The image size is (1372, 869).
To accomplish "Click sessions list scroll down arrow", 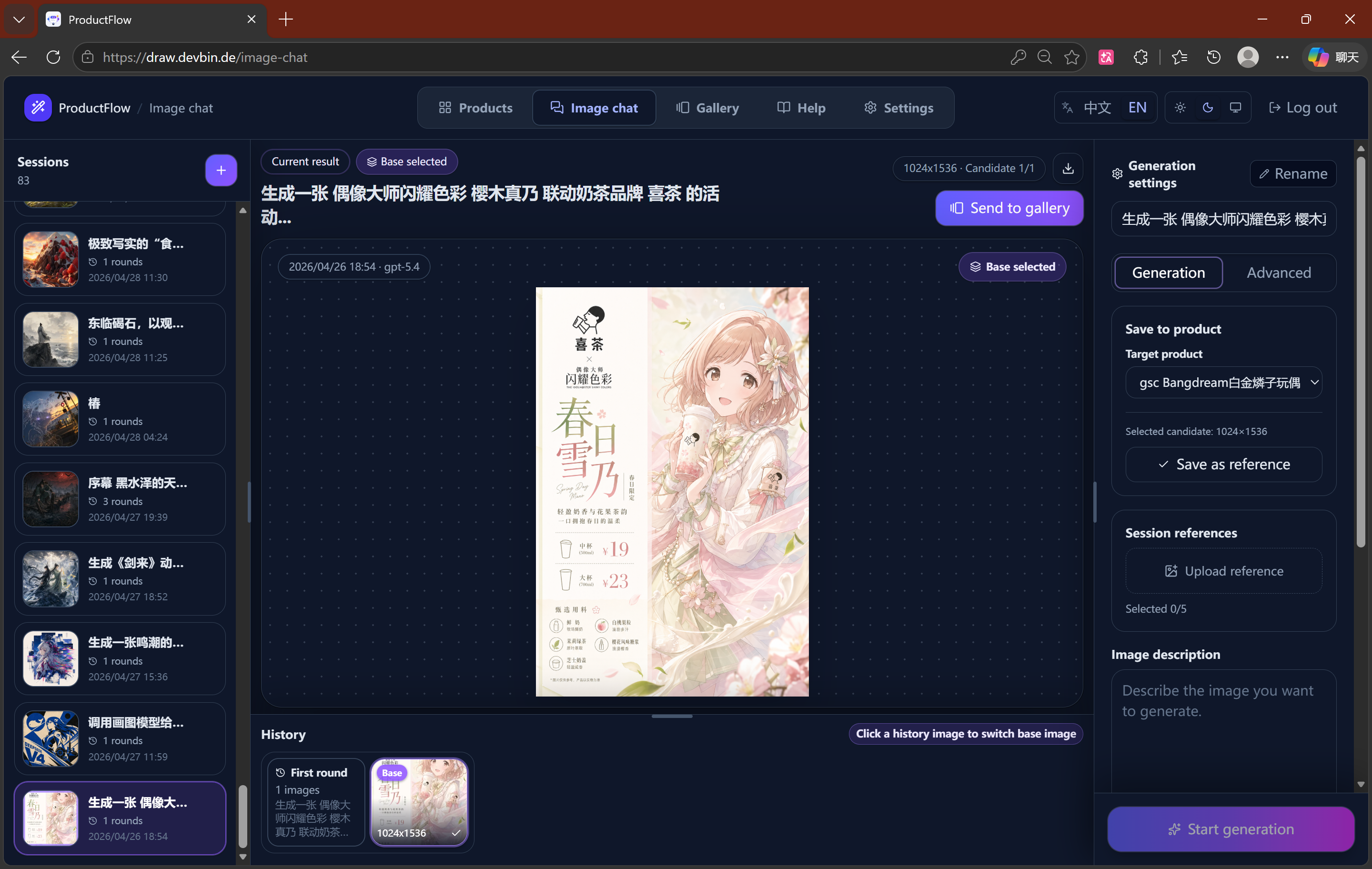I will pos(243,857).
